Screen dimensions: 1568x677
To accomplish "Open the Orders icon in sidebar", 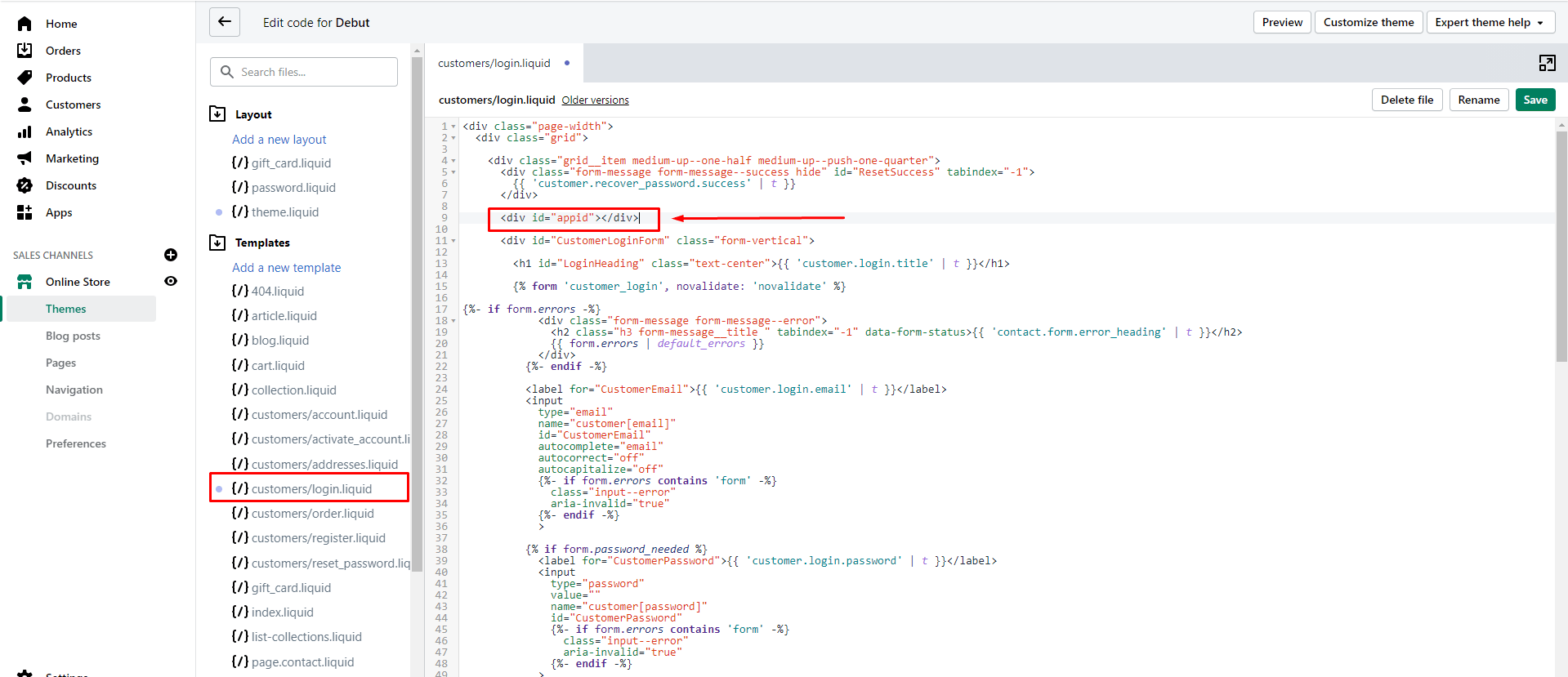I will pos(25,51).
